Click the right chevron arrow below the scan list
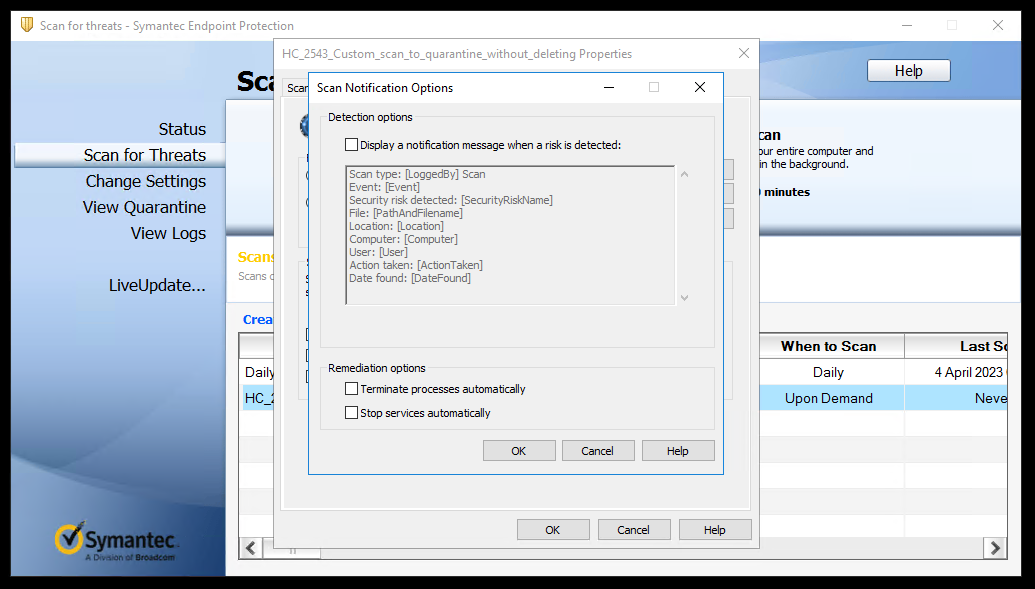 coord(995,548)
